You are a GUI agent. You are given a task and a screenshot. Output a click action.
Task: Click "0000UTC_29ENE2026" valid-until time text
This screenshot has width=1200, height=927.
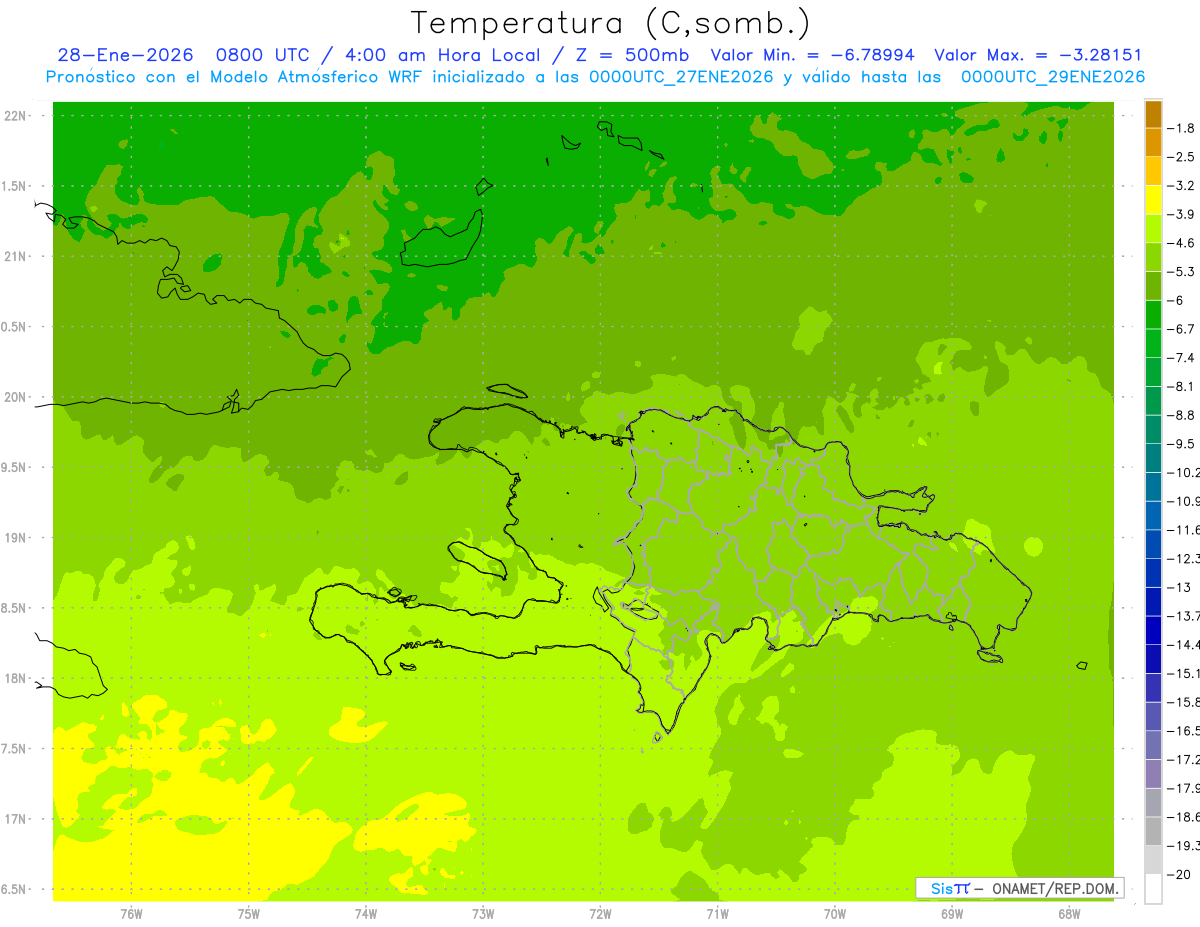click(1053, 77)
